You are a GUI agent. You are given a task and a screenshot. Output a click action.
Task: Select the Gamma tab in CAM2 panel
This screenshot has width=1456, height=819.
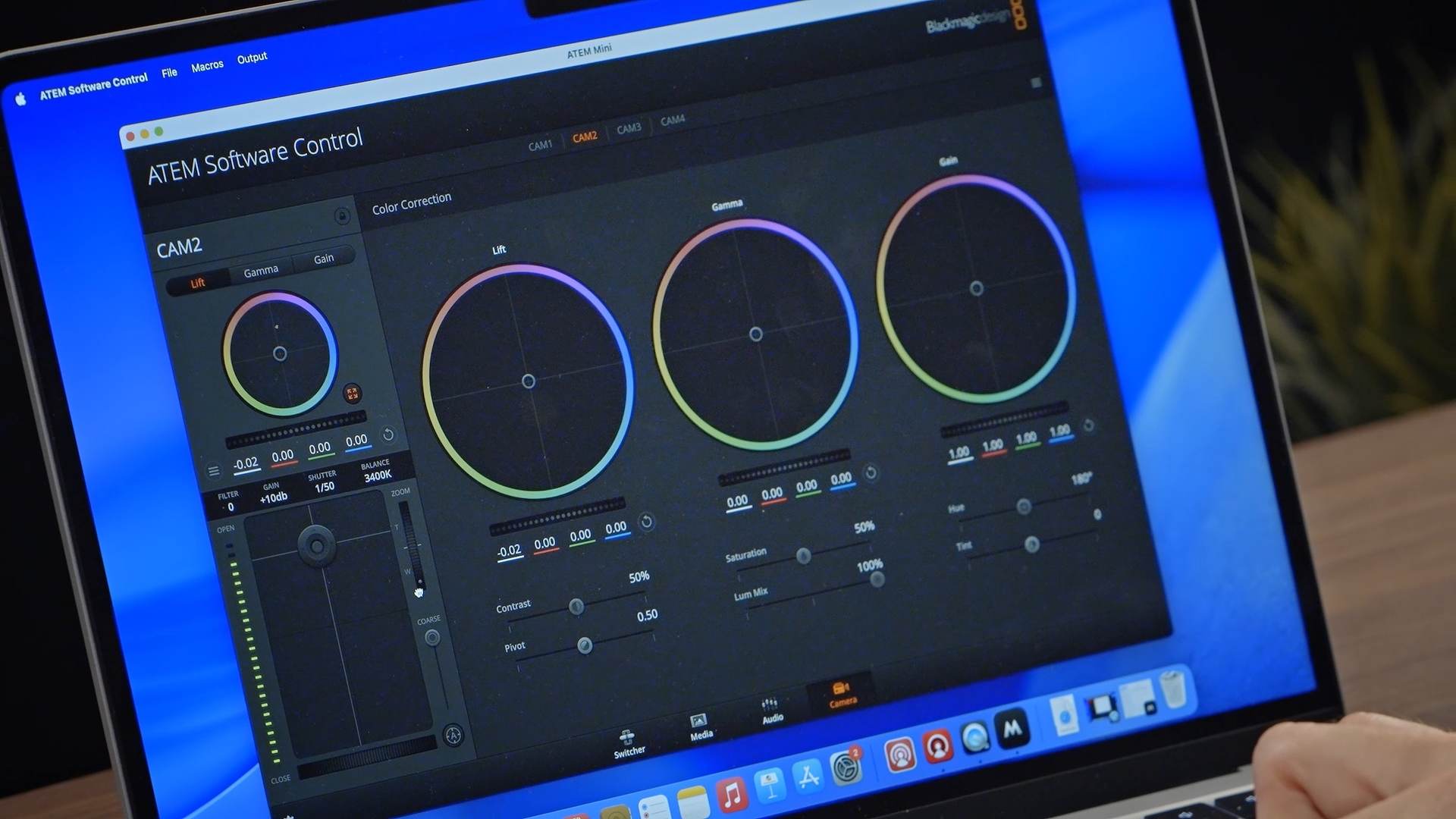click(x=261, y=271)
